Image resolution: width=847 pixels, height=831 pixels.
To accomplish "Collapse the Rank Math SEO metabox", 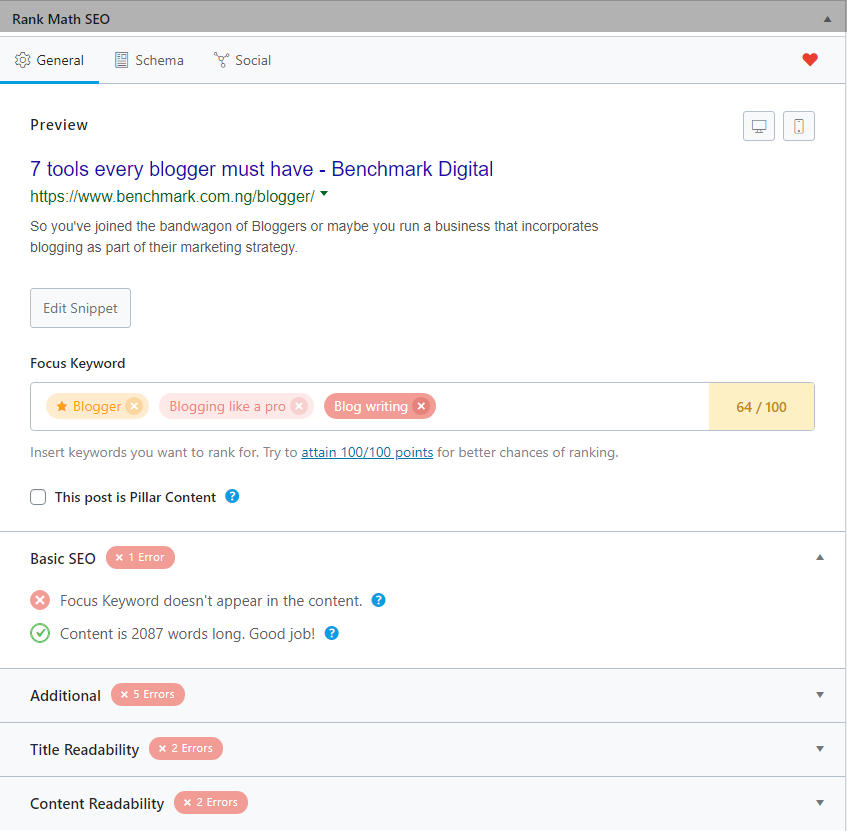I will 827,19.
